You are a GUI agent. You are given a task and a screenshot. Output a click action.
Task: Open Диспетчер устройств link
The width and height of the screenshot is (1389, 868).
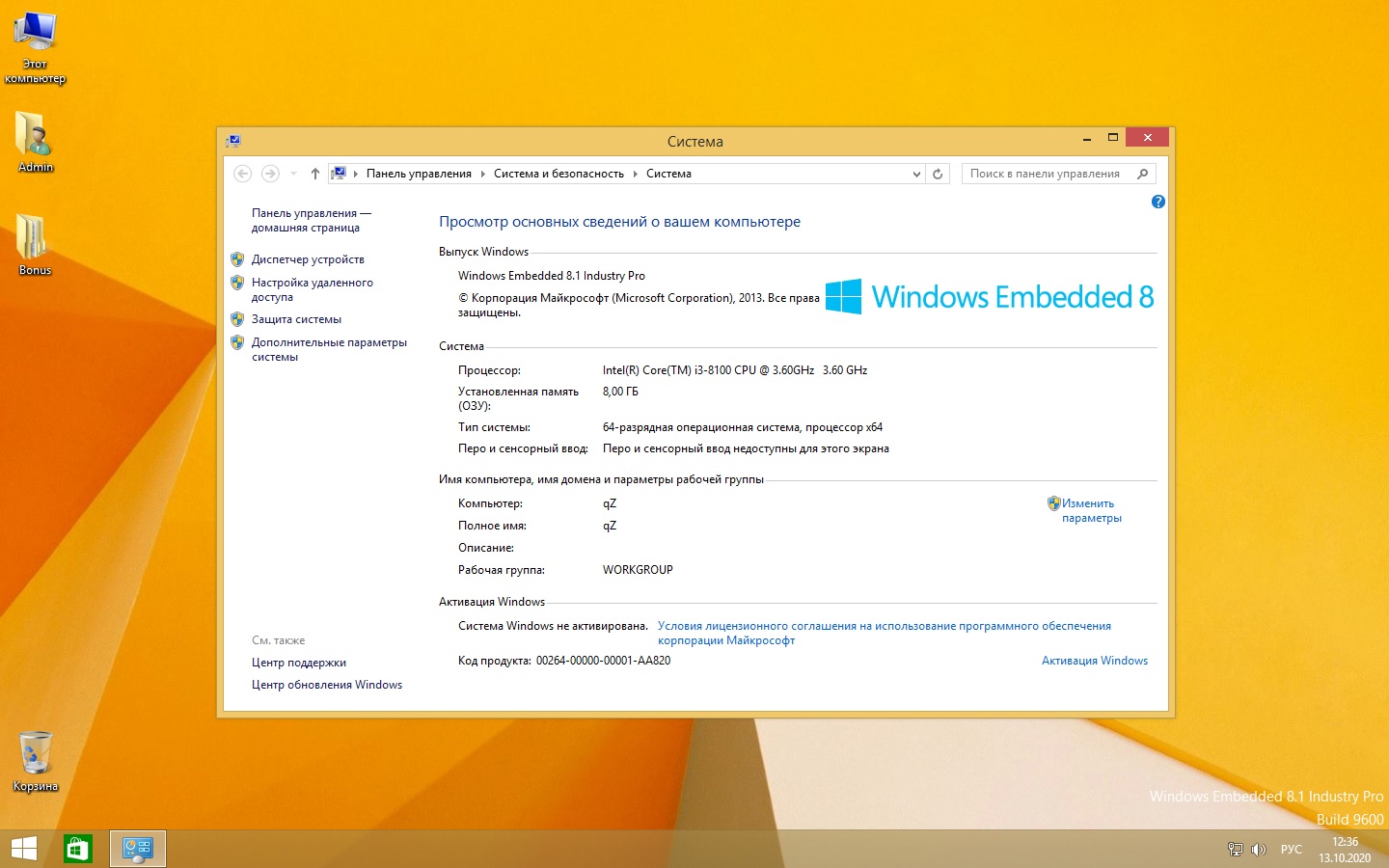[x=308, y=259]
